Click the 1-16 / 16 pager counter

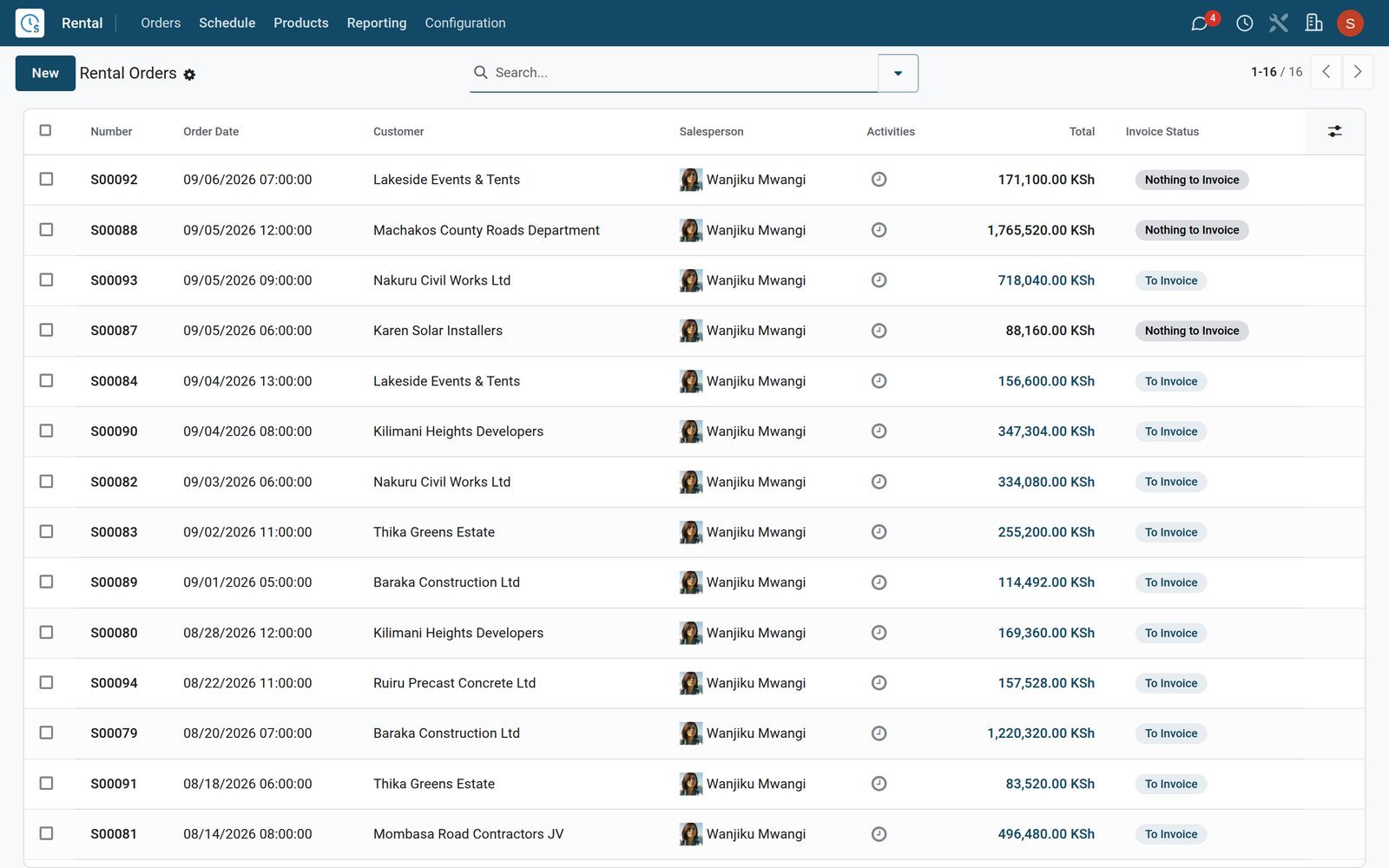coord(1276,72)
